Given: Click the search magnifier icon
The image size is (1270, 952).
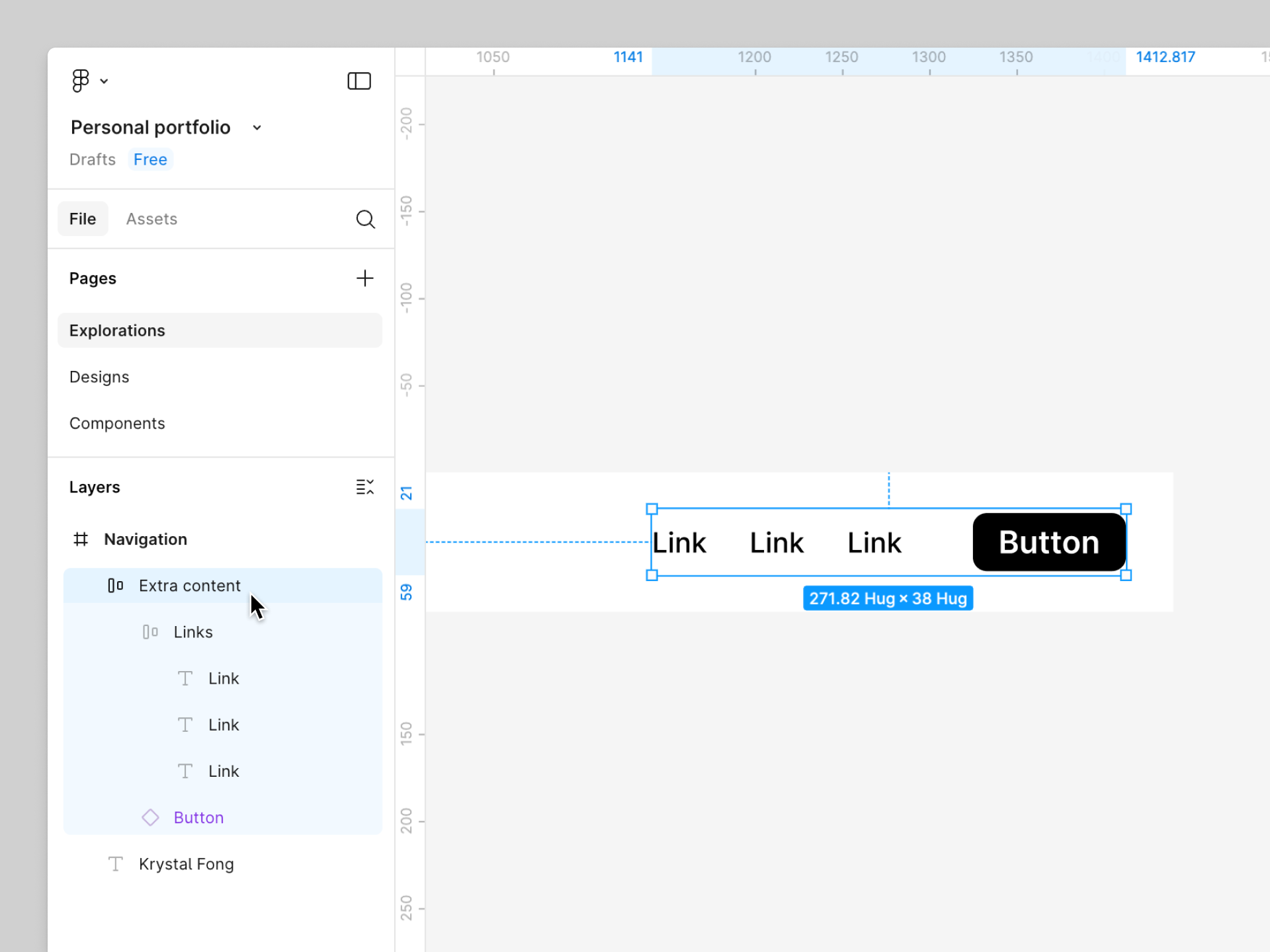Looking at the screenshot, I should [x=365, y=219].
